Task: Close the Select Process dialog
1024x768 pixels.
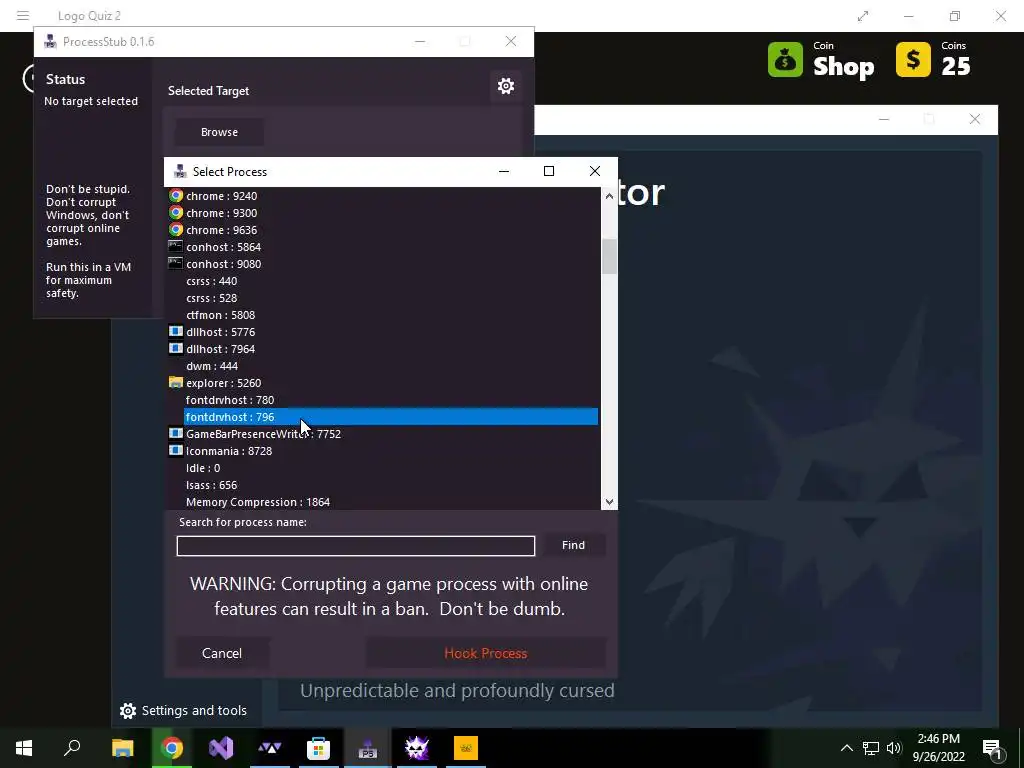Action: (x=594, y=171)
